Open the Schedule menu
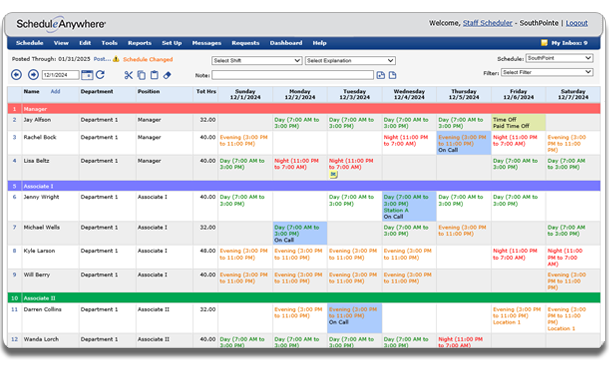Screen dimensions: 609x369 click(30, 43)
